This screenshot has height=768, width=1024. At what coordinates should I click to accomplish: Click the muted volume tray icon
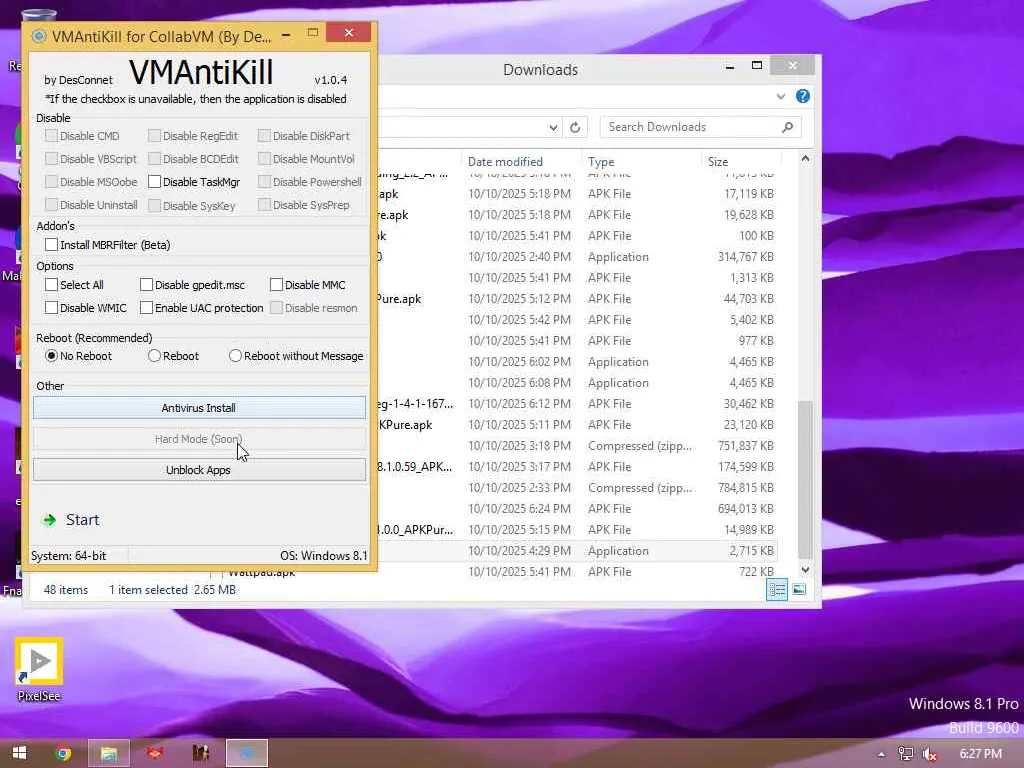tap(930, 754)
